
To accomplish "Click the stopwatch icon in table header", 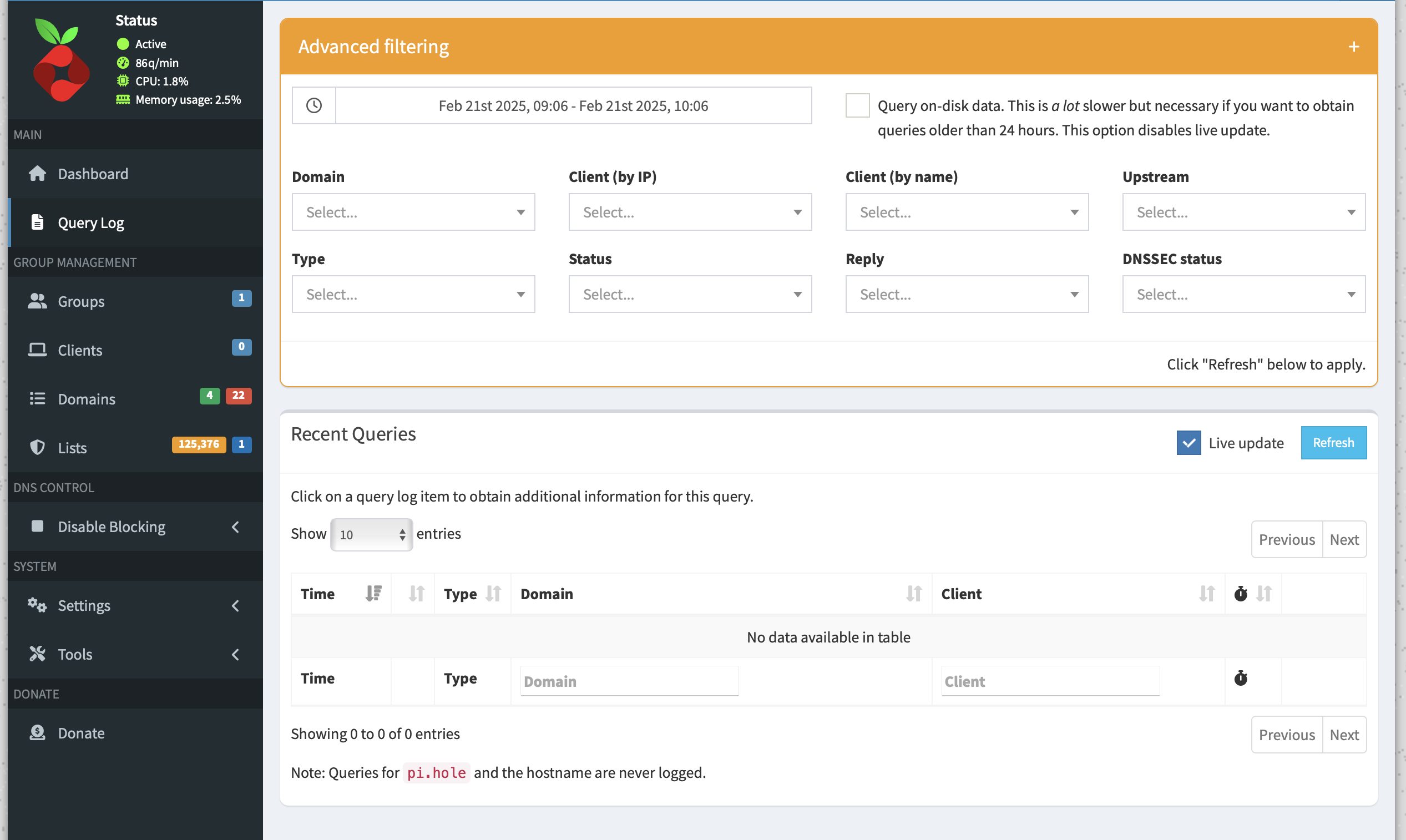I will click(x=1240, y=593).
